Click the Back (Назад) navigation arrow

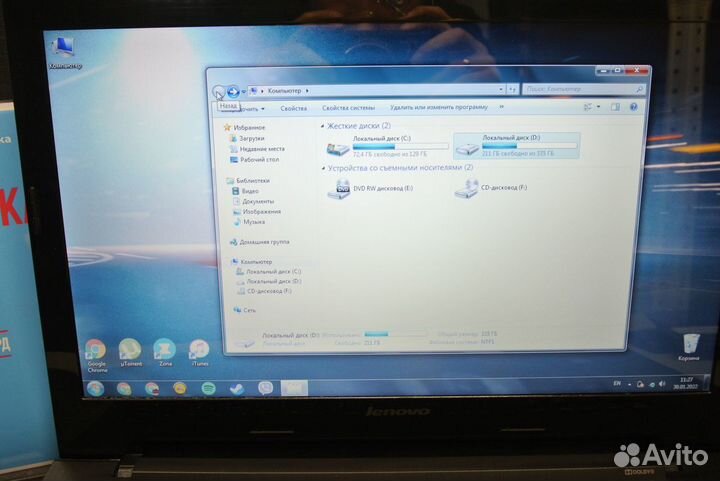(x=219, y=92)
